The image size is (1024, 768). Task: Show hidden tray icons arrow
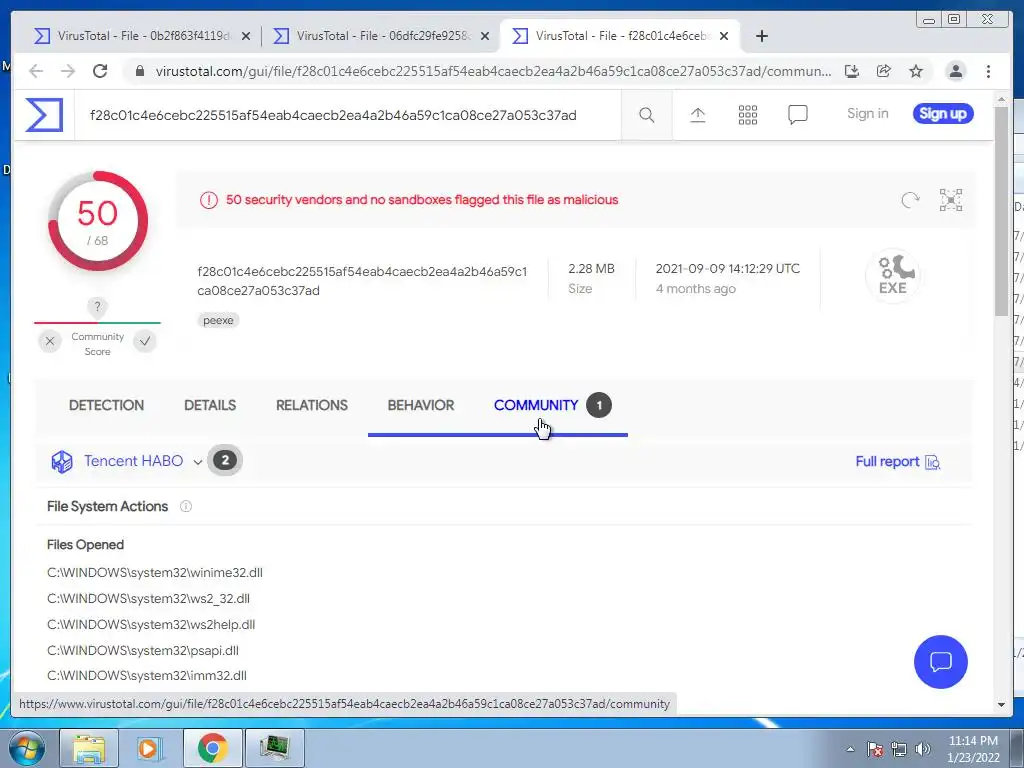(850, 749)
